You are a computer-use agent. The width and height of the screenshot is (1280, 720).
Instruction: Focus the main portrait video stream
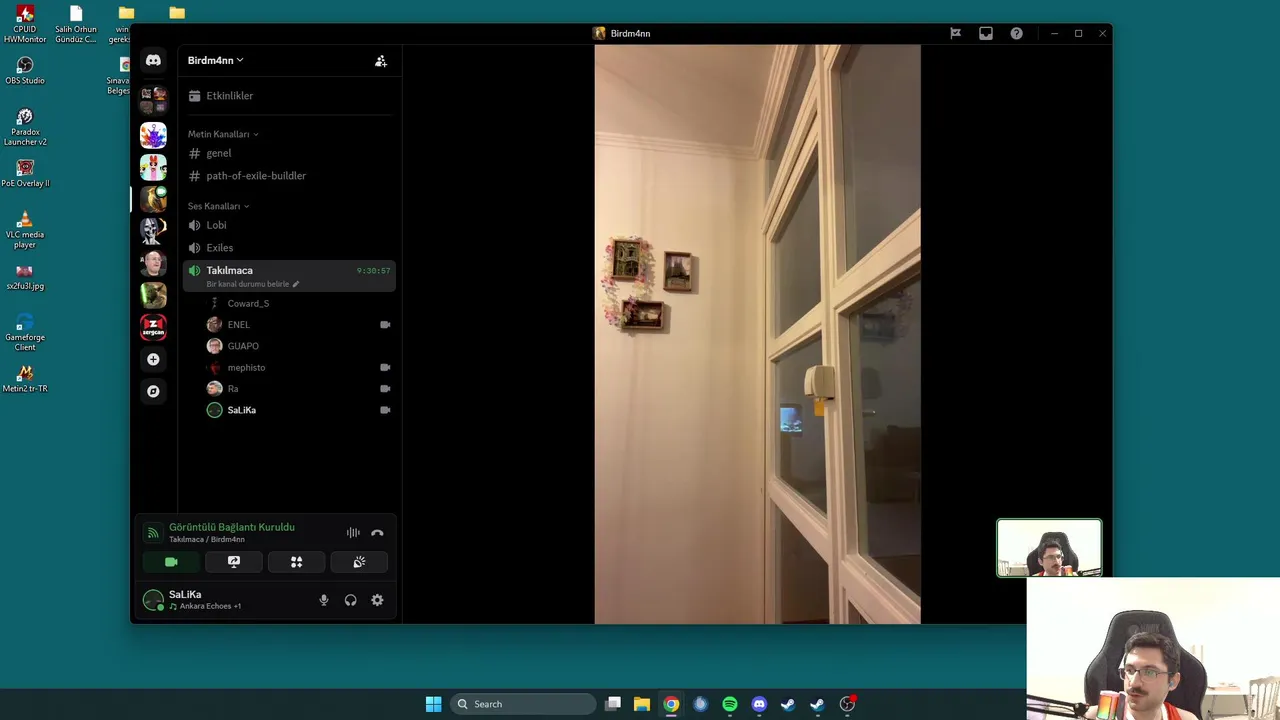click(757, 334)
